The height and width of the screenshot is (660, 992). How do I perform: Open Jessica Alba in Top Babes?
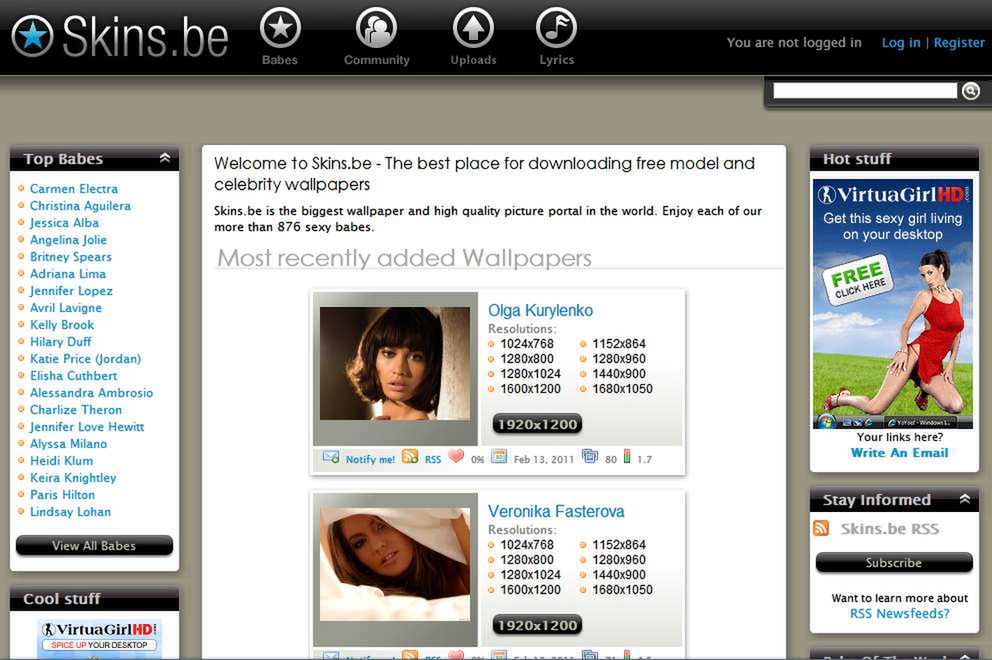tap(64, 223)
